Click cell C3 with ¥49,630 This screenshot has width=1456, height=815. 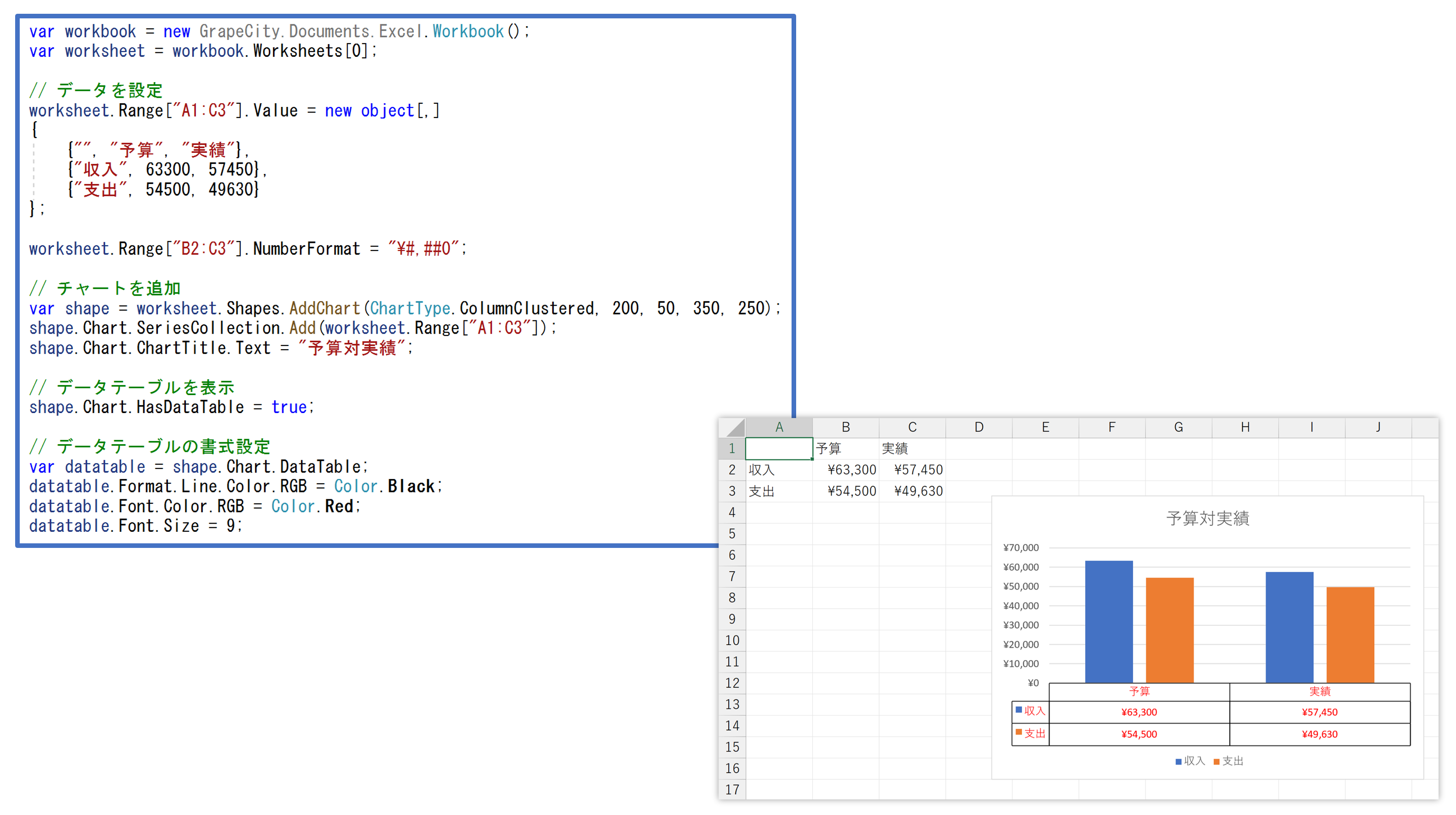click(x=912, y=491)
